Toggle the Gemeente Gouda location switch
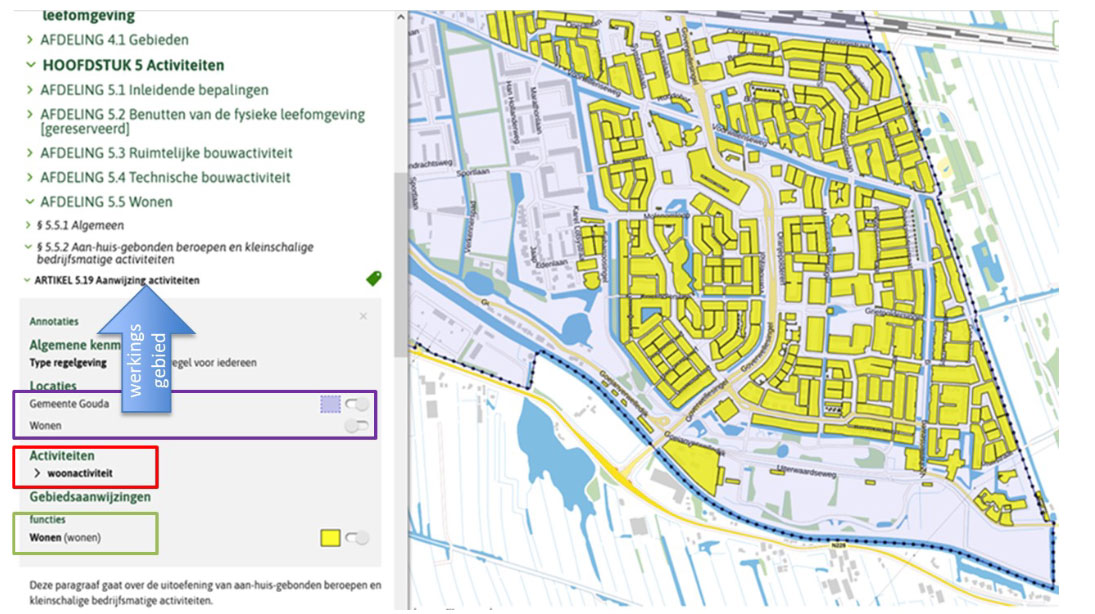This screenshot has width=1095, height=614. 356,405
